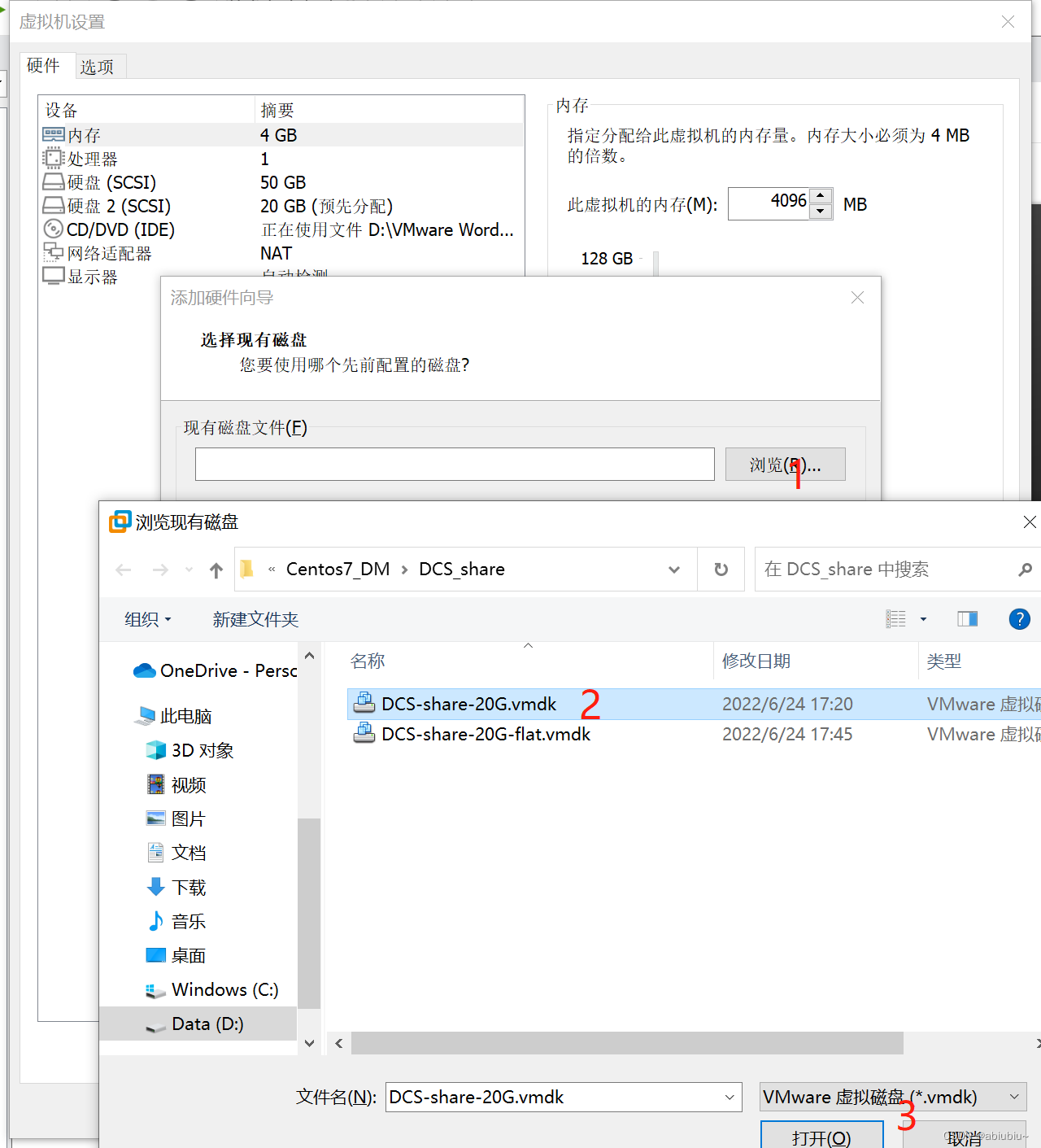
Task: Close the 添加硬件向导 wizard
Action: tap(857, 298)
